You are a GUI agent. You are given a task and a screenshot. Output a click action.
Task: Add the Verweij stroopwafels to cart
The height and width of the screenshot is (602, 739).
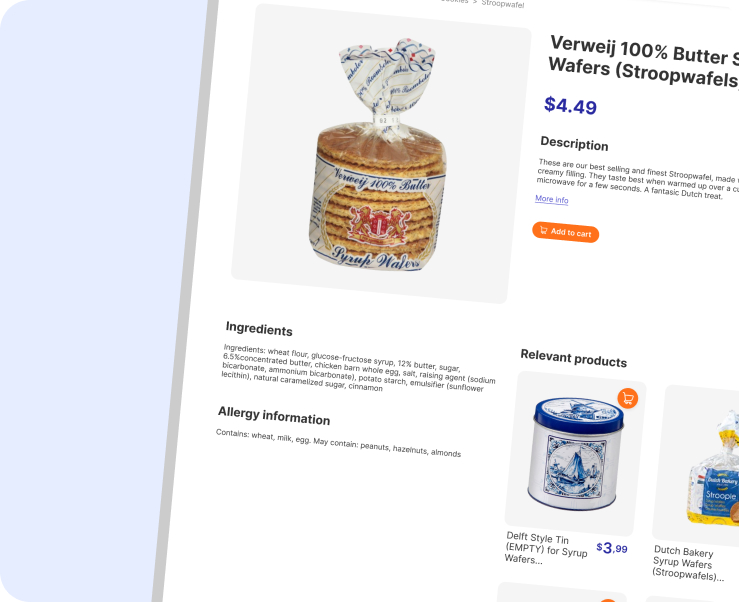click(x=566, y=232)
